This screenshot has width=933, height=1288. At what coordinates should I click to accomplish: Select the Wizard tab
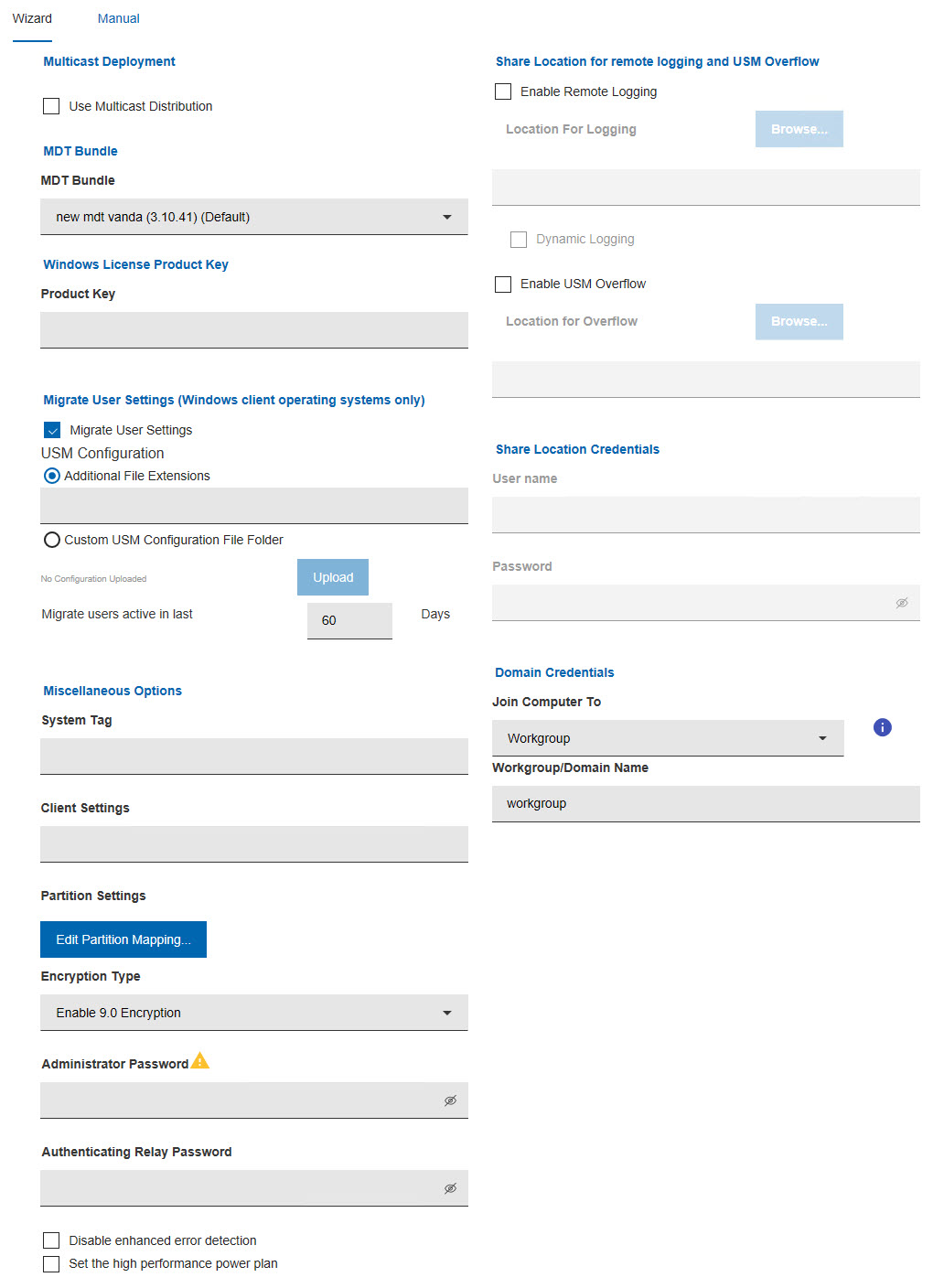(32, 18)
